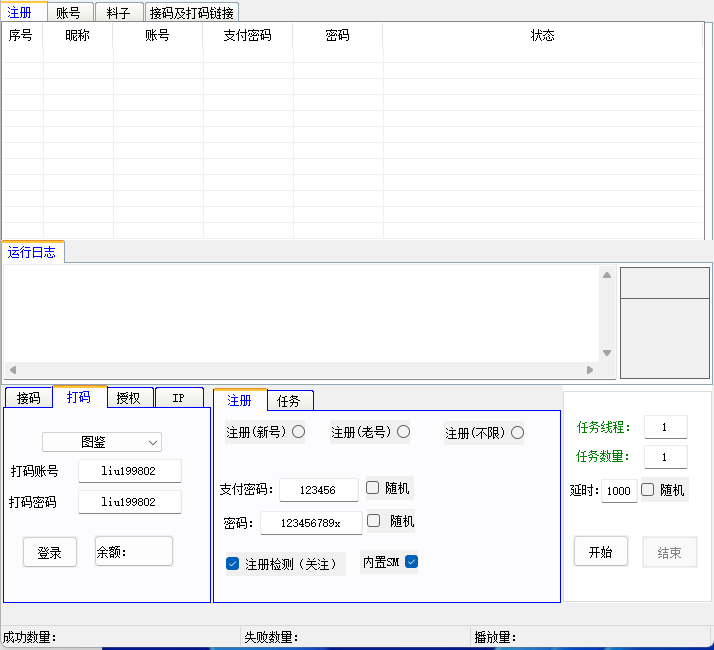Select 注册(老号) radio button
The image size is (714, 650).
tap(403, 432)
